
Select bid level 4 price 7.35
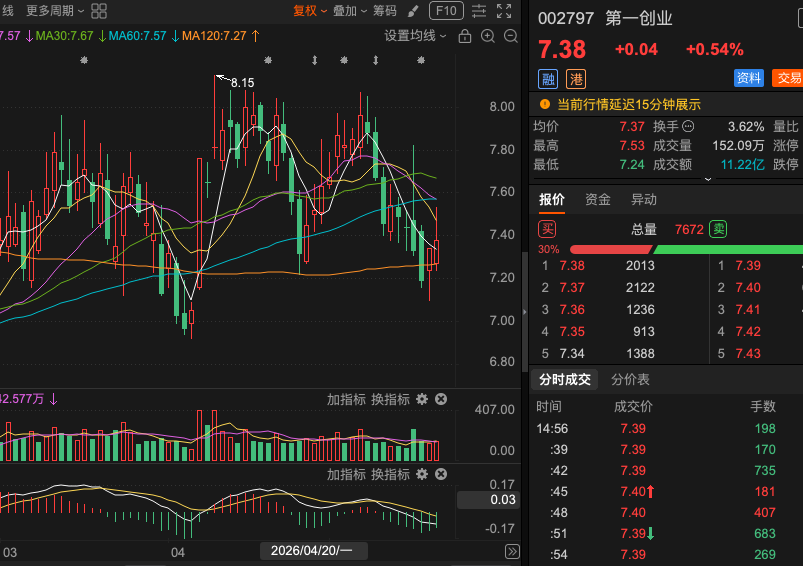tap(572, 331)
